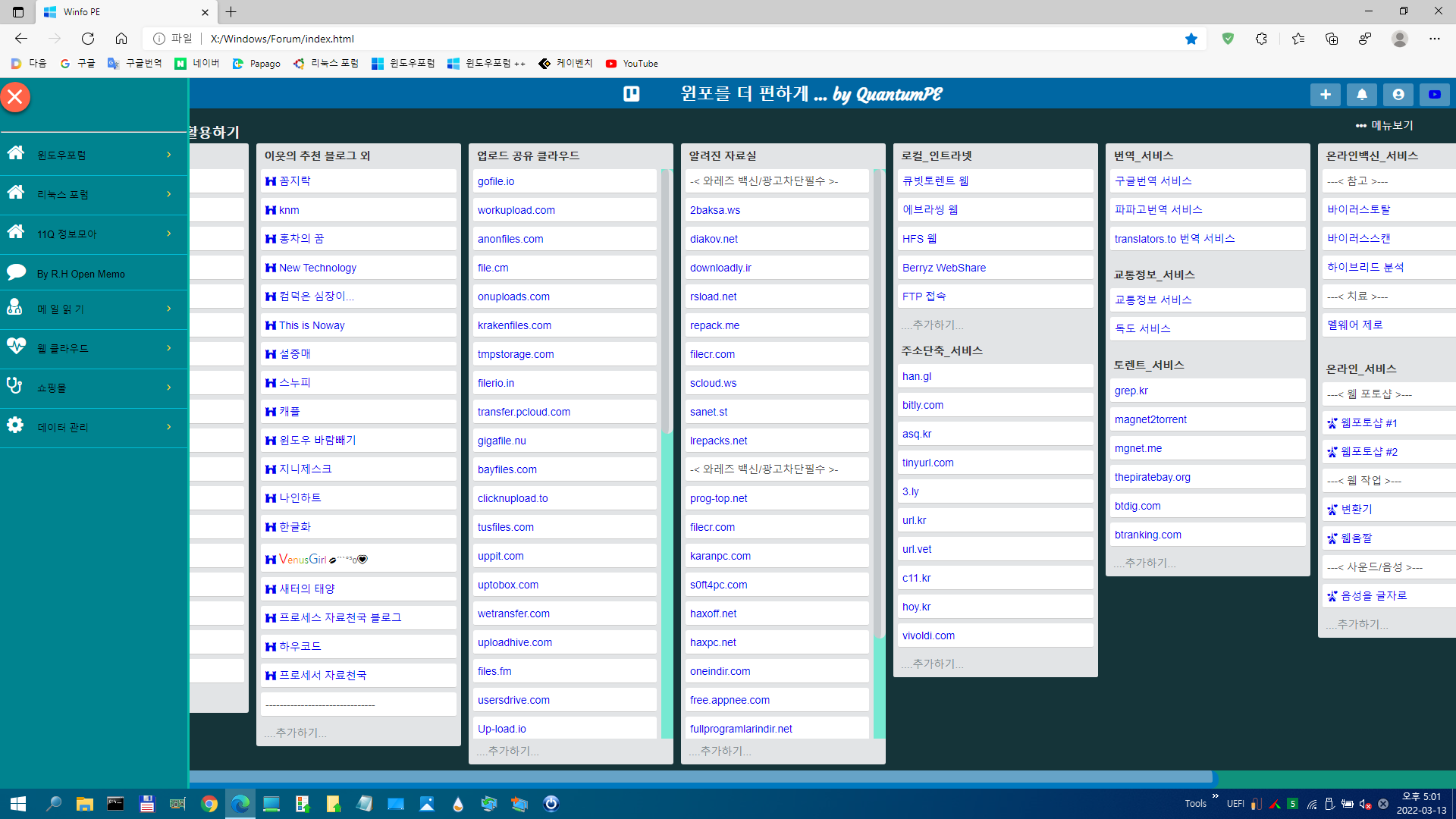
Task: Click the horizontal page scrollbar at the bottom
Action: pos(701,777)
